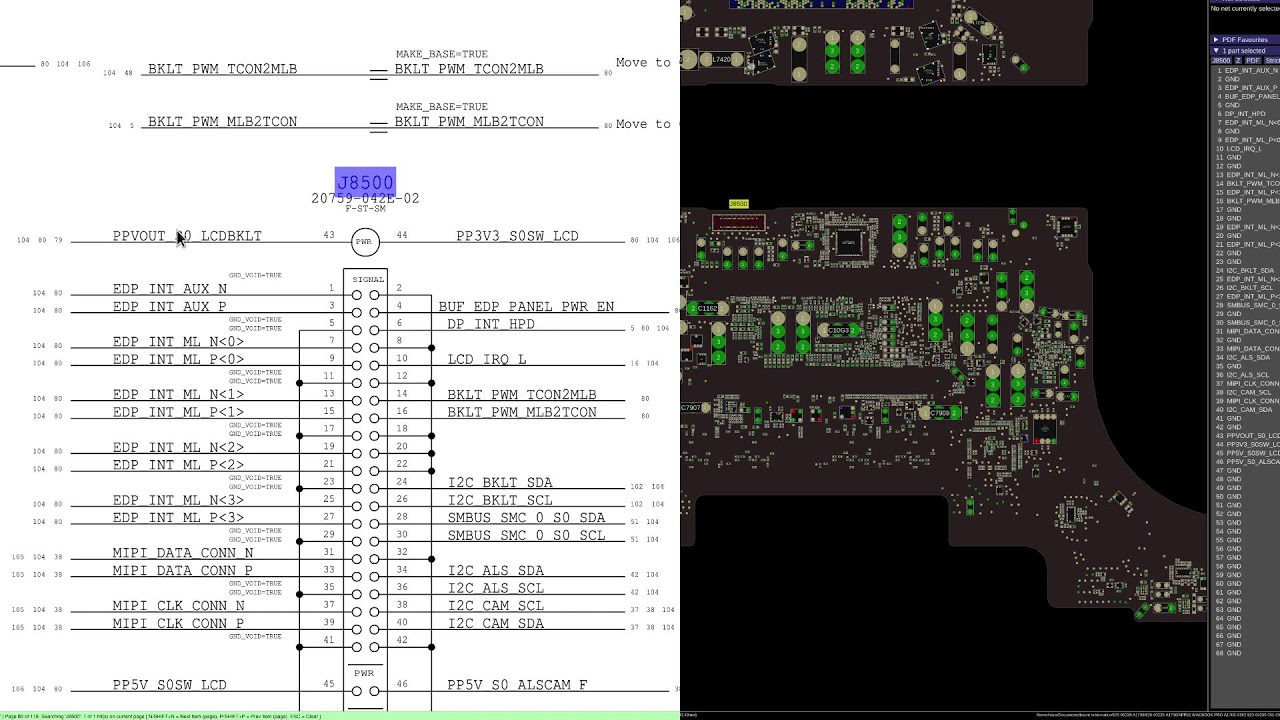Select pin 46 PP5V_S0_ALSCAM row in pin list
1280x720 pixels.
click(x=1246, y=462)
